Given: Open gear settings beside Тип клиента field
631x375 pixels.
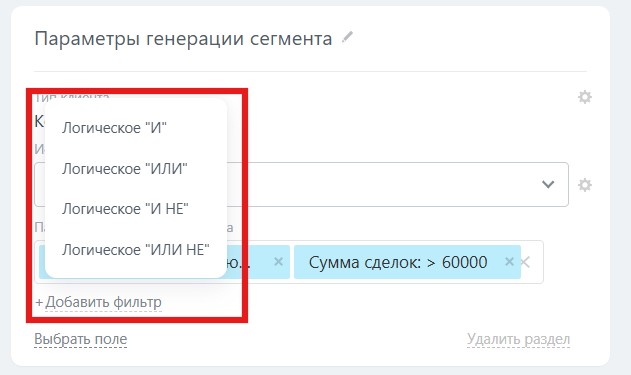Looking at the screenshot, I should 585,97.
